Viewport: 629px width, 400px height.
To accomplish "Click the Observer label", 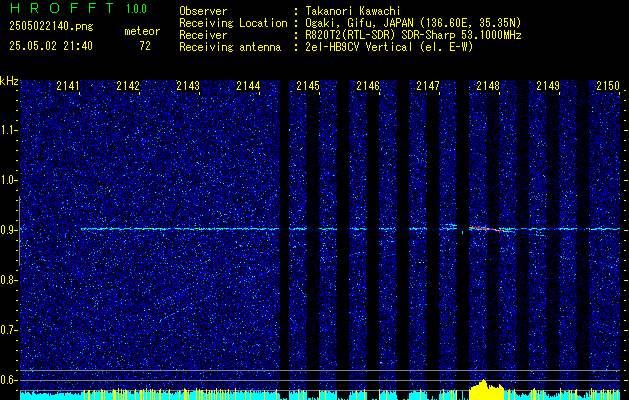I will (203, 11).
